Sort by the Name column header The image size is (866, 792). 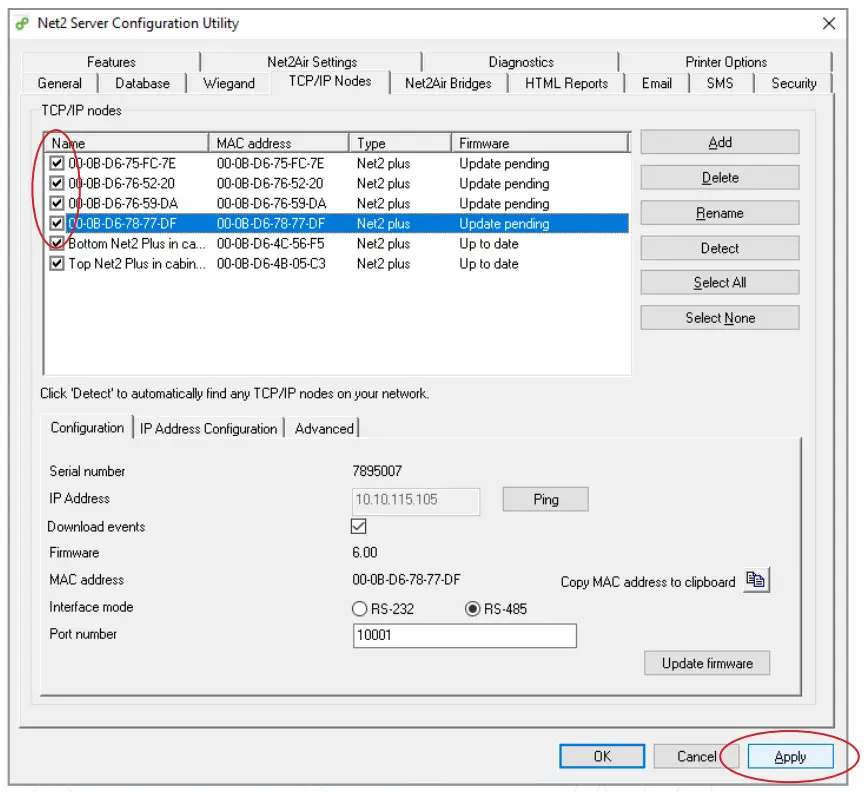pyautogui.click(x=126, y=143)
